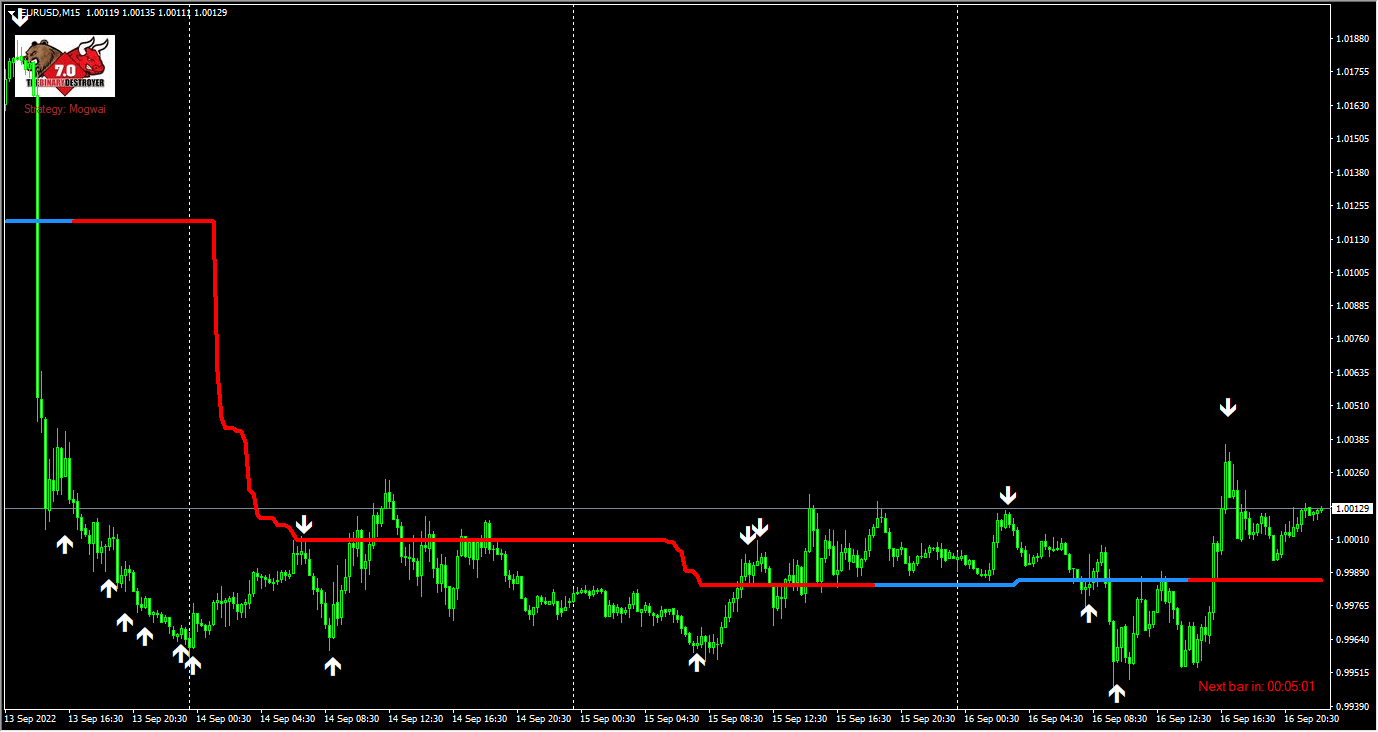Click the '16 Sep 00:30' time axis label

point(992,718)
